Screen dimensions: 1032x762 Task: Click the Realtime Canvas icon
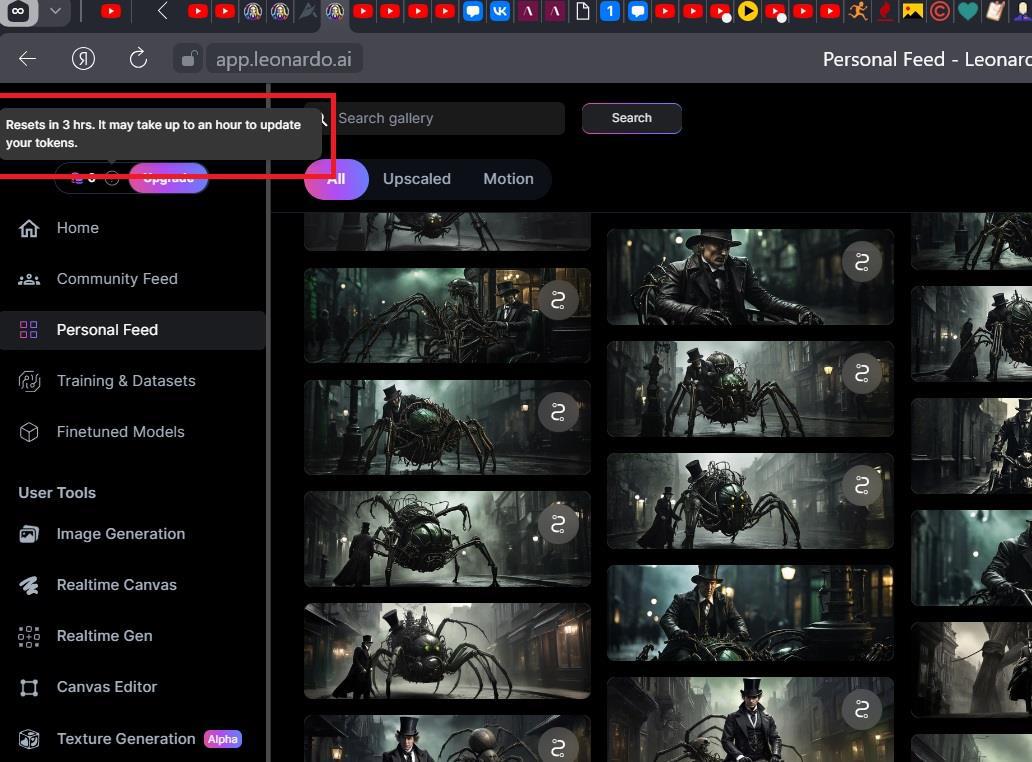click(29, 585)
